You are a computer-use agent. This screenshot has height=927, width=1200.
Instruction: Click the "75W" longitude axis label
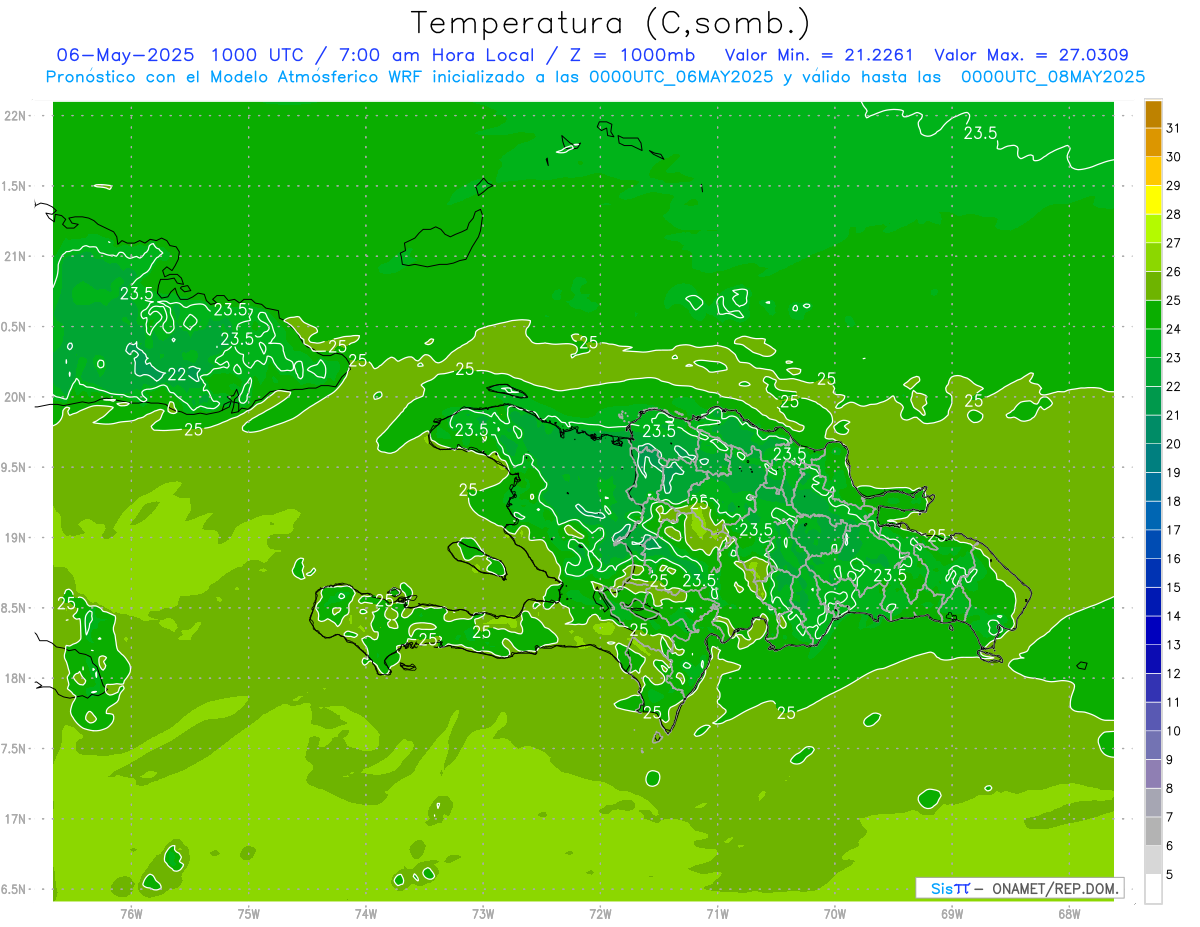248,913
